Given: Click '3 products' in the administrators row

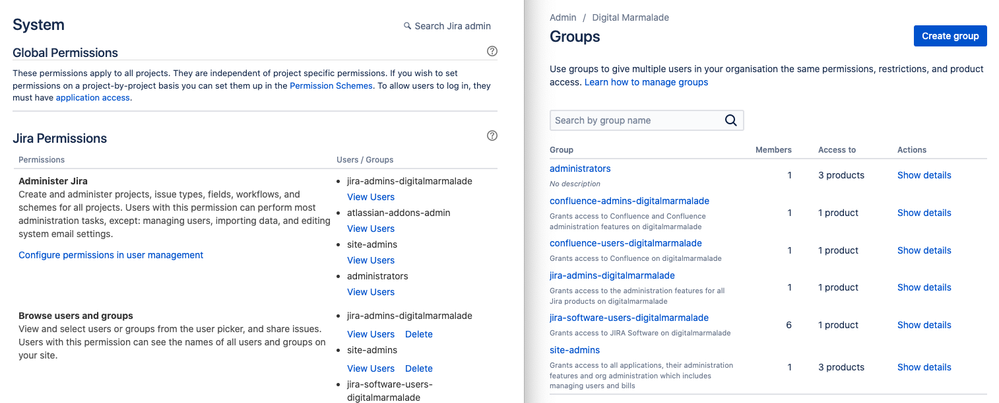Looking at the screenshot, I should 841,175.
